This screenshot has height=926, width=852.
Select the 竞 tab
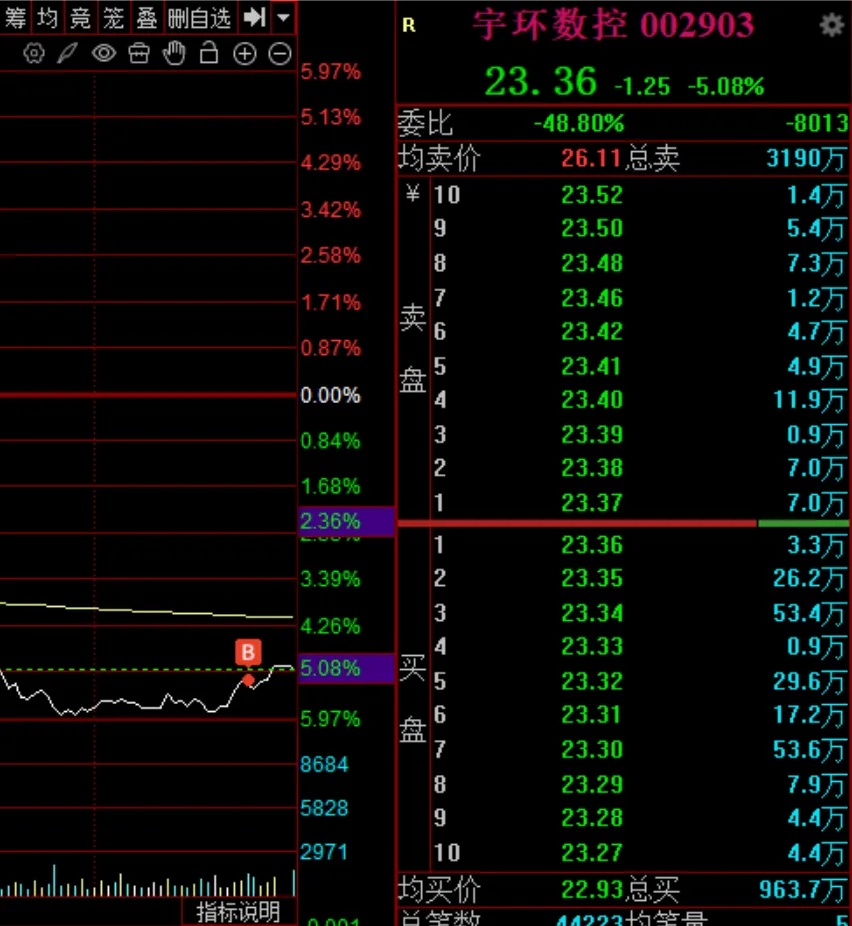tap(81, 17)
